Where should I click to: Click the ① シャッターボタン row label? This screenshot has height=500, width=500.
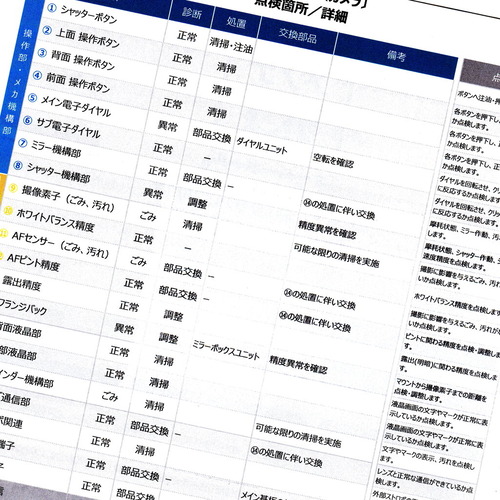(82, 14)
